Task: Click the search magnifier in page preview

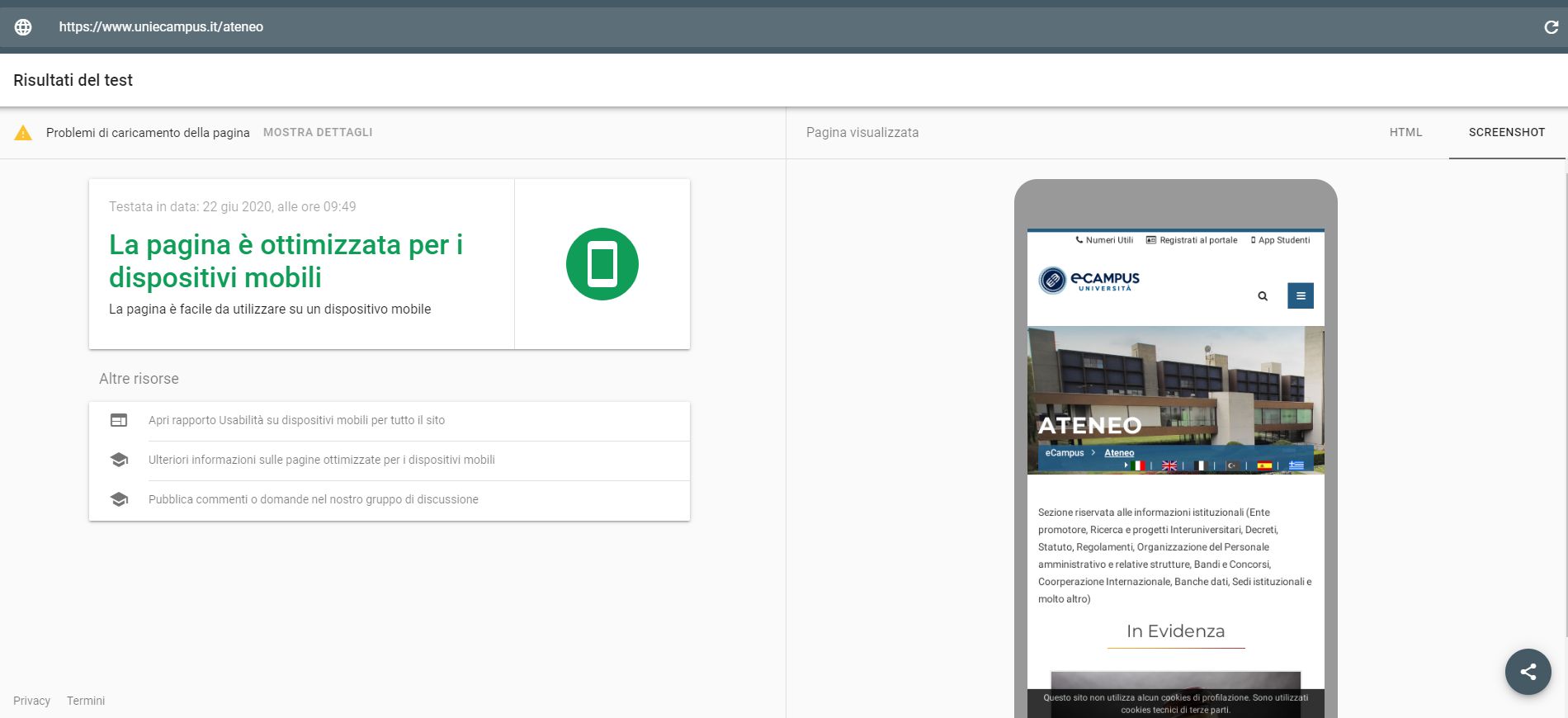Action: (1262, 296)
